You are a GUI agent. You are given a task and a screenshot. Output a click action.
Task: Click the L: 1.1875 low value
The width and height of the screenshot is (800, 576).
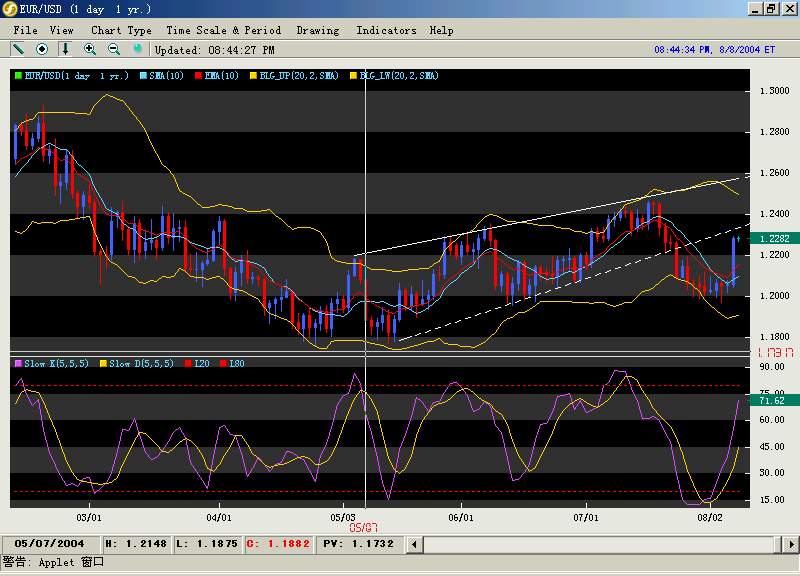coord(207,544)
